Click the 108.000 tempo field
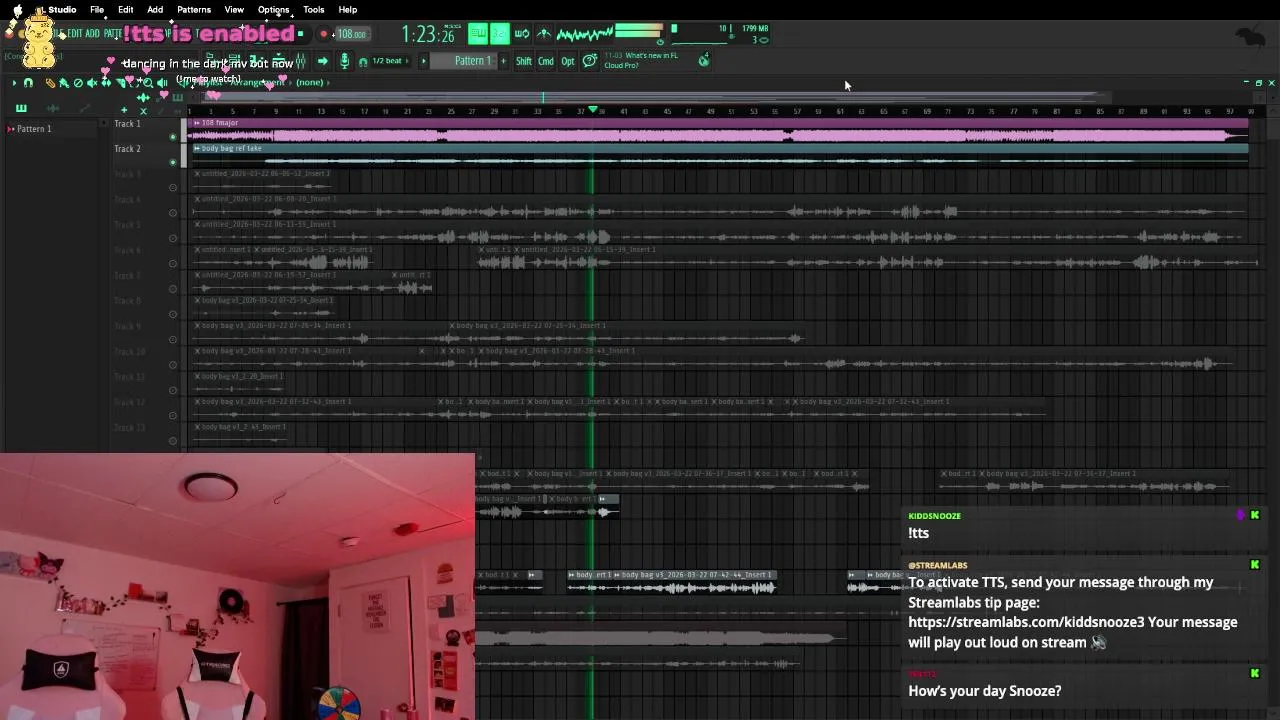 pyautogui.click(x=353, y=34)
